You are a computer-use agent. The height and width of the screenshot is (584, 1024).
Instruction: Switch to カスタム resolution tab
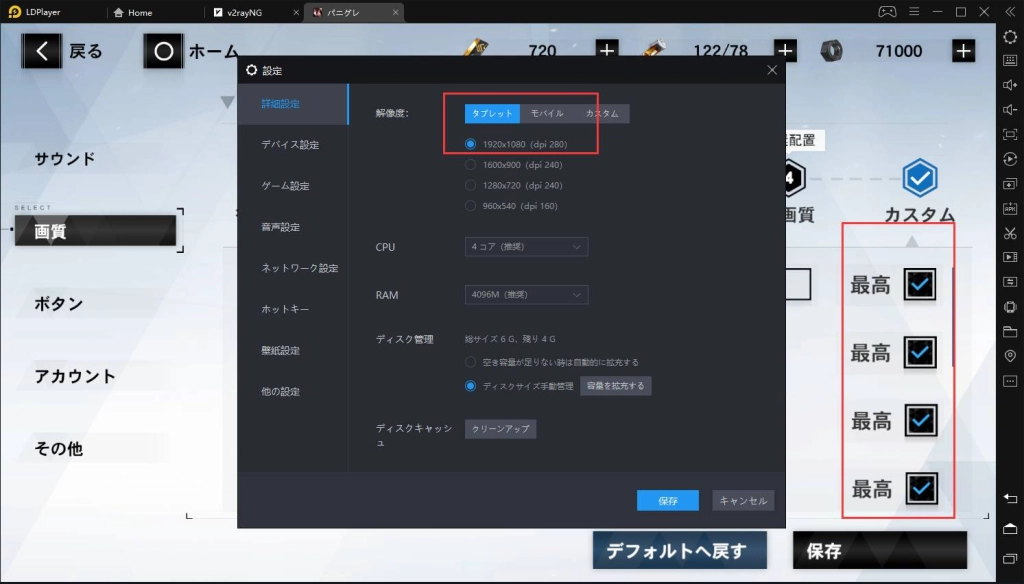(601, 114)
